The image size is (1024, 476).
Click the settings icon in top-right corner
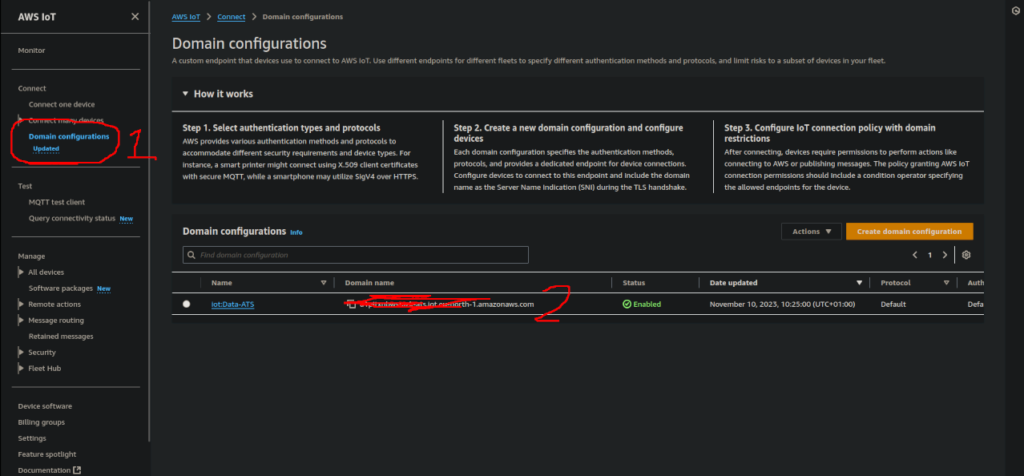(x=1014, y=12)
